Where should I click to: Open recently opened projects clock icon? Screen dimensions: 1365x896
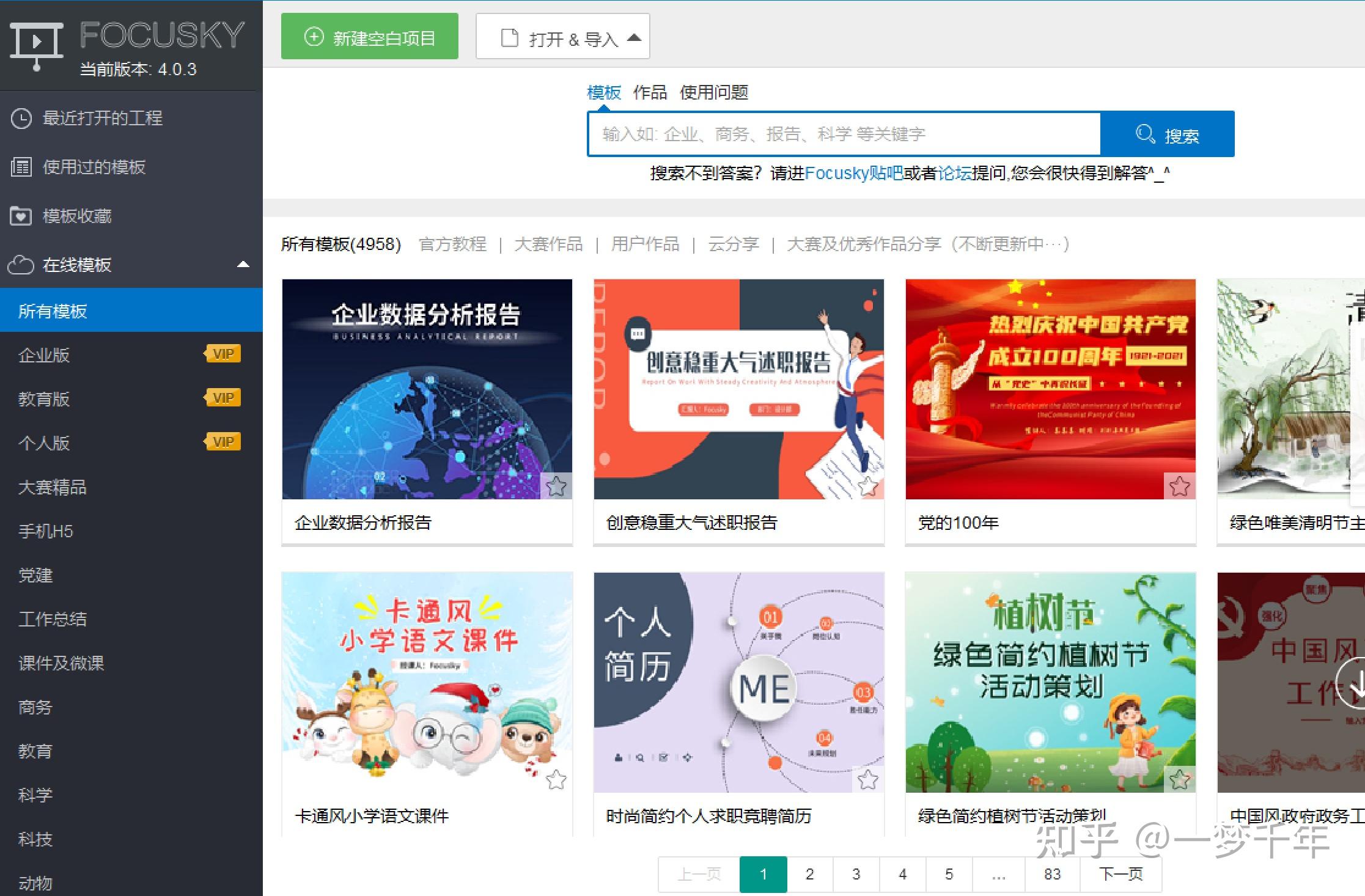(x=21, y=119)
